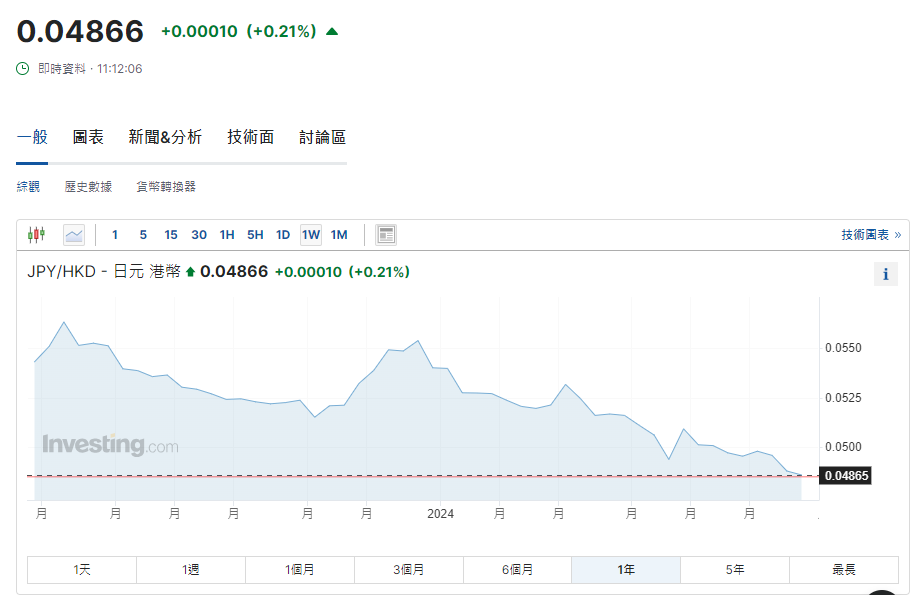This screenshot has width=918, height=595.
Task: Click the clock icon beside real-time data
Action: [x=24, y=69]
